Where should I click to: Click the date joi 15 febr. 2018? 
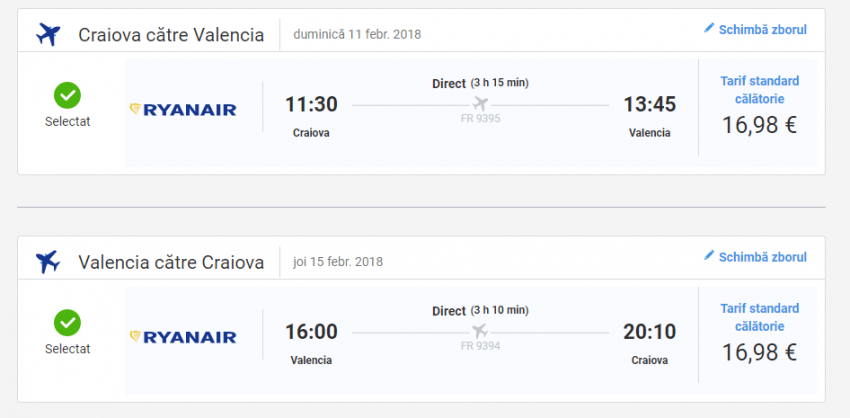click(338, 262)
